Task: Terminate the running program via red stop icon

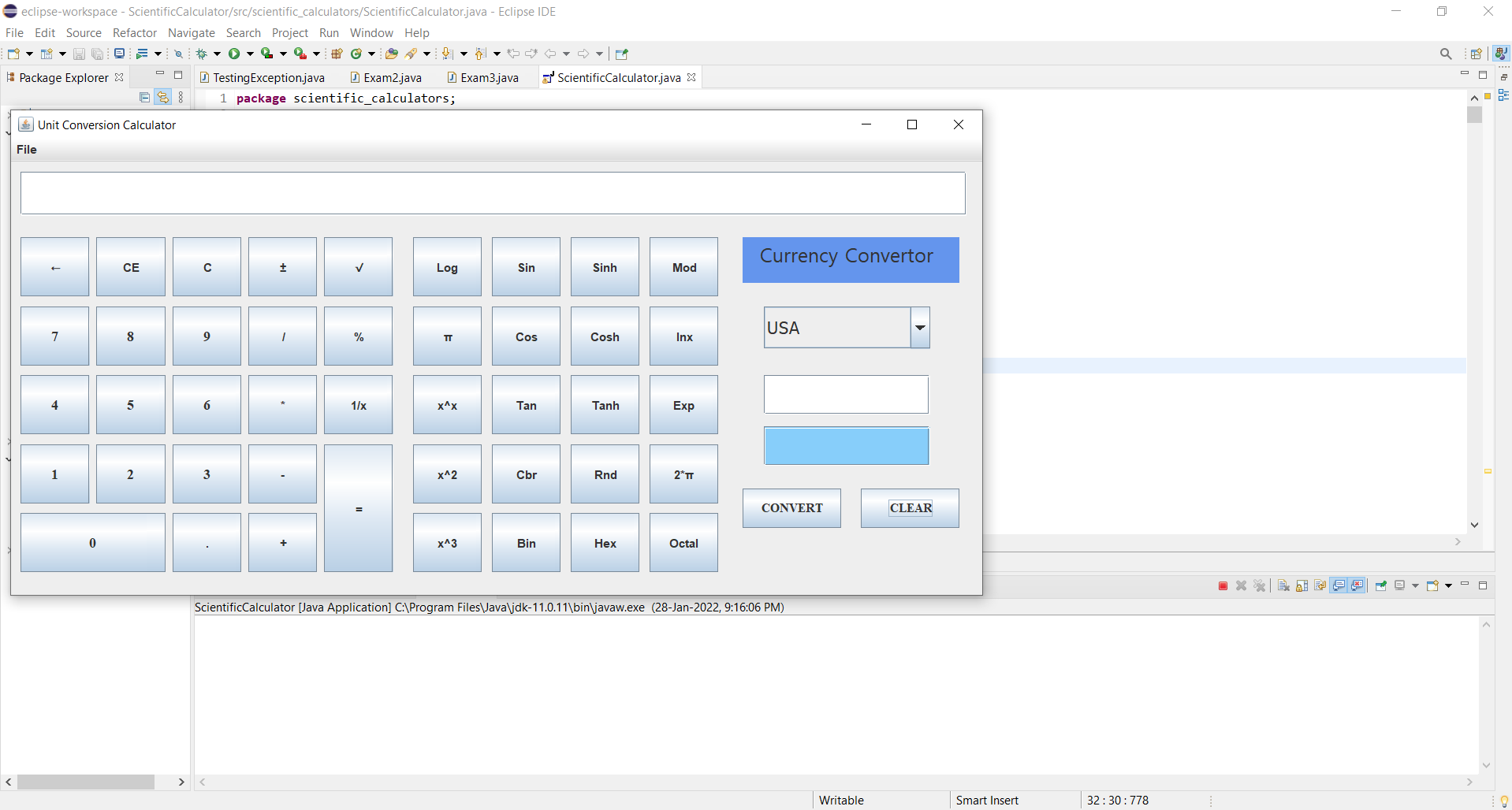Action: pyautogui.click(x=1223, y=585)
